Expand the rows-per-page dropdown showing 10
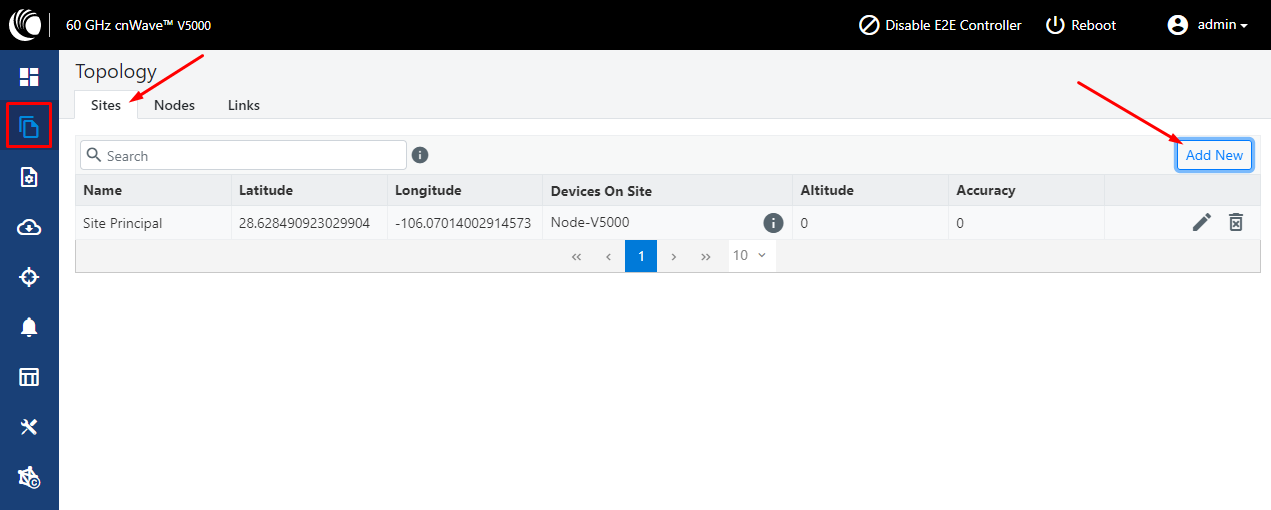The width and height of the screenshot is (1271, 510). [751, 255]
